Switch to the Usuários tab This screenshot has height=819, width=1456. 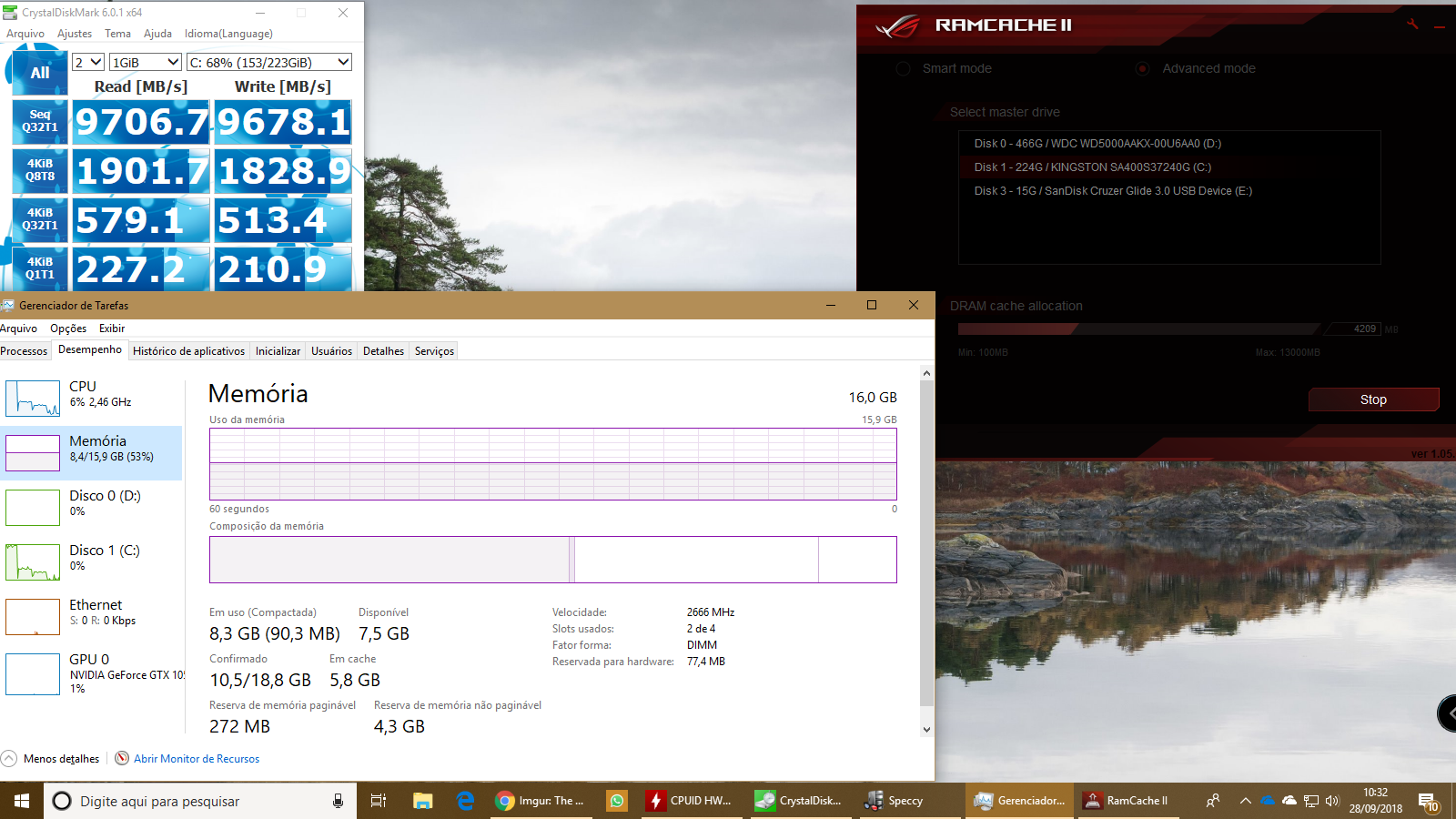pyautogui.click(x=331, y=351)
